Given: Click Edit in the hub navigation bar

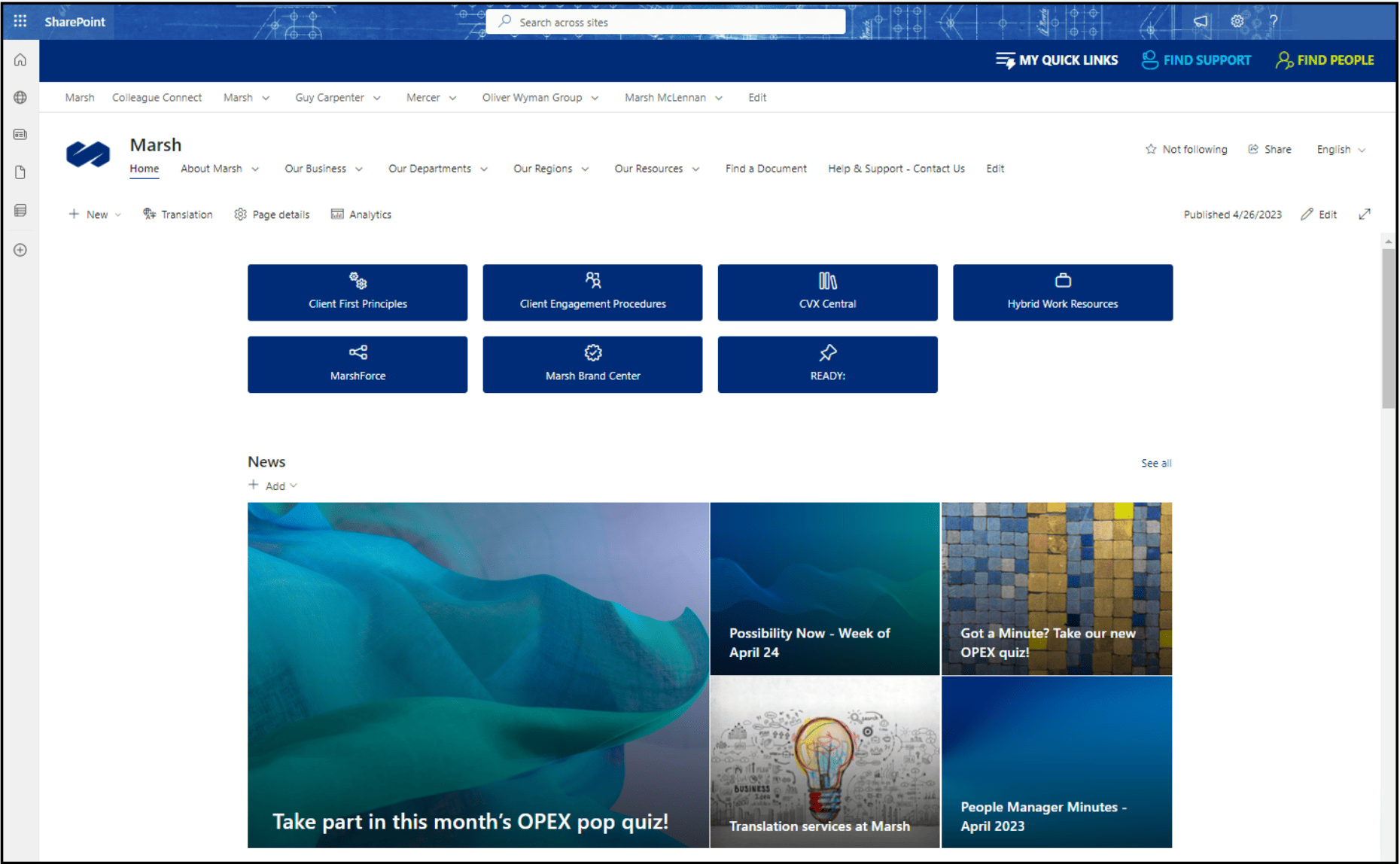Looking at the screenshot, I should click(757, 98).
